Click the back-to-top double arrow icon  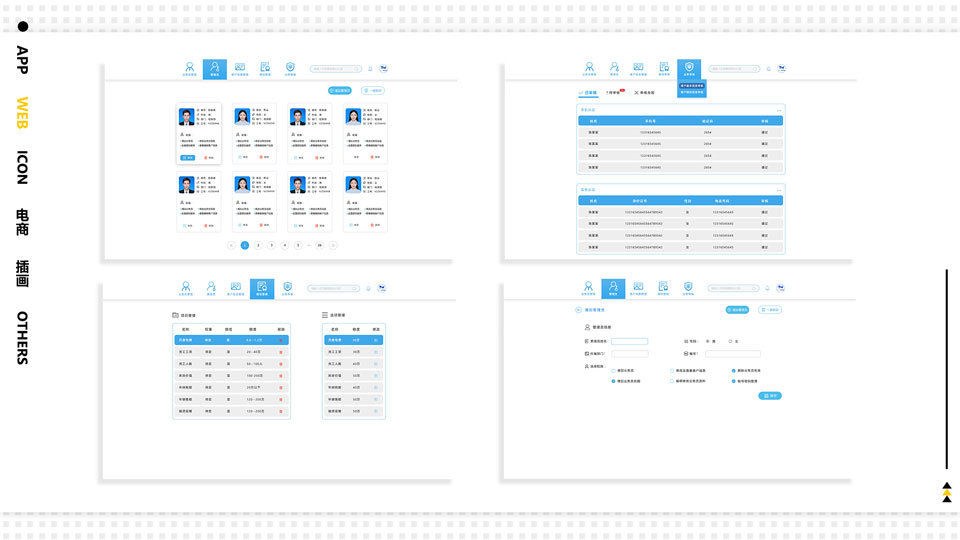pos(947,492)
